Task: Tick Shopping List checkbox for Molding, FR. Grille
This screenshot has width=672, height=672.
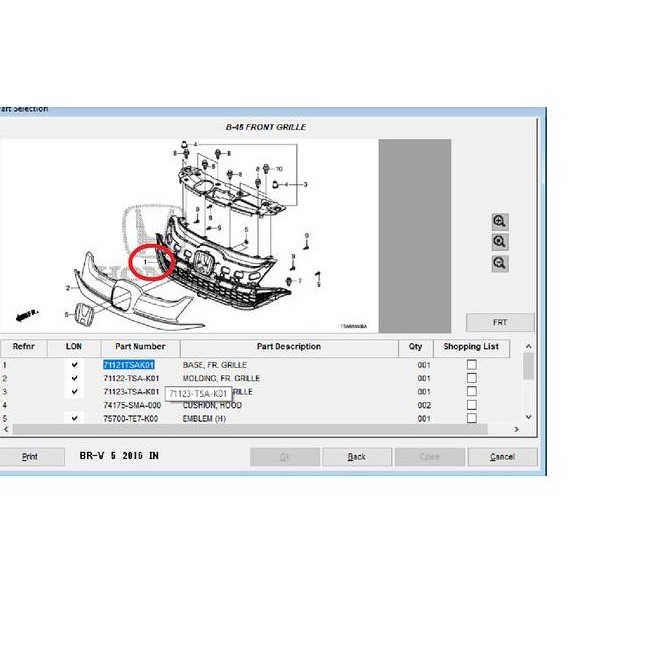Action: pyautogui.click(x=471, y=379)
